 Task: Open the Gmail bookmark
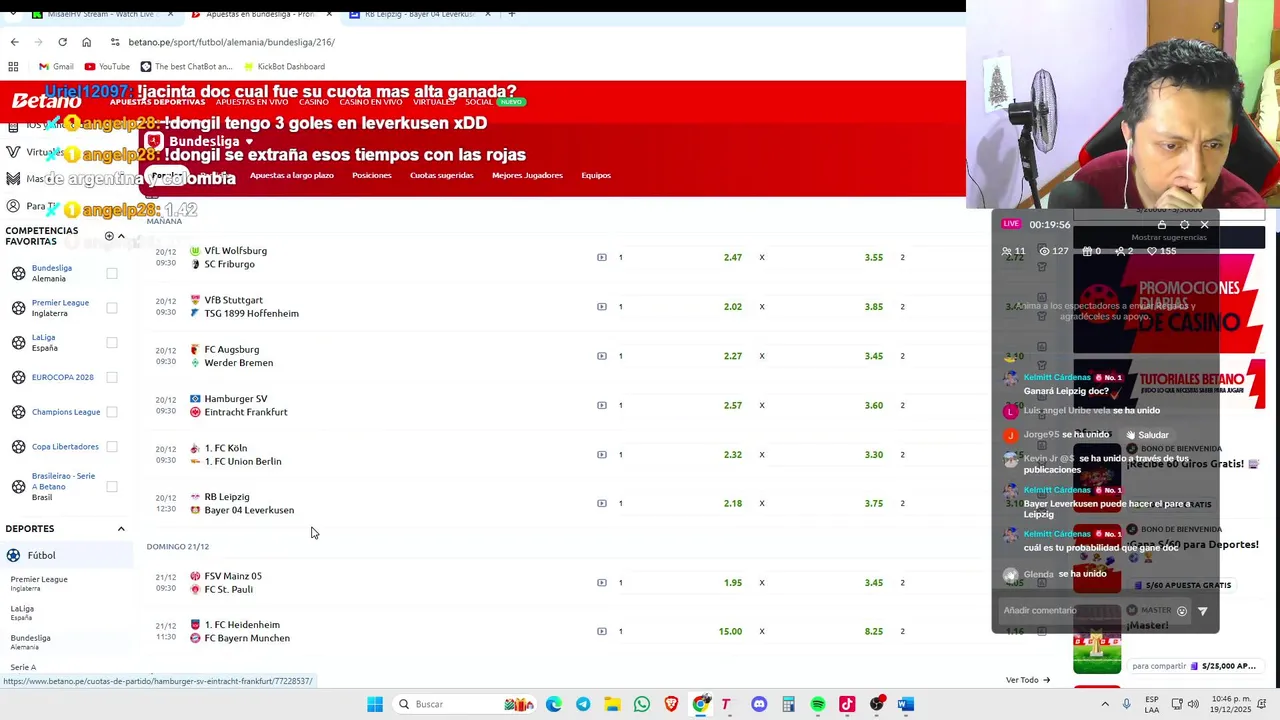point(56,67)
